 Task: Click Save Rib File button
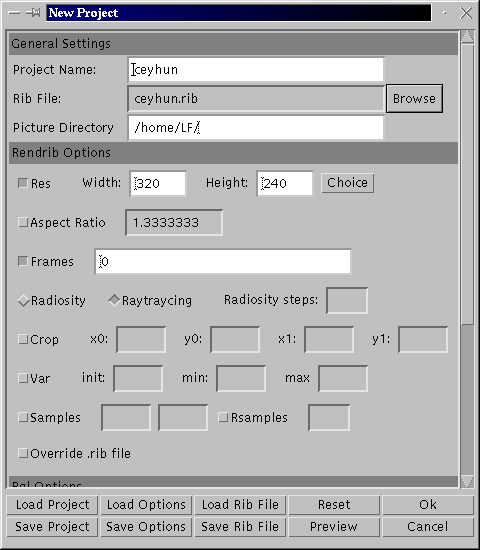(x=240, y=526)
